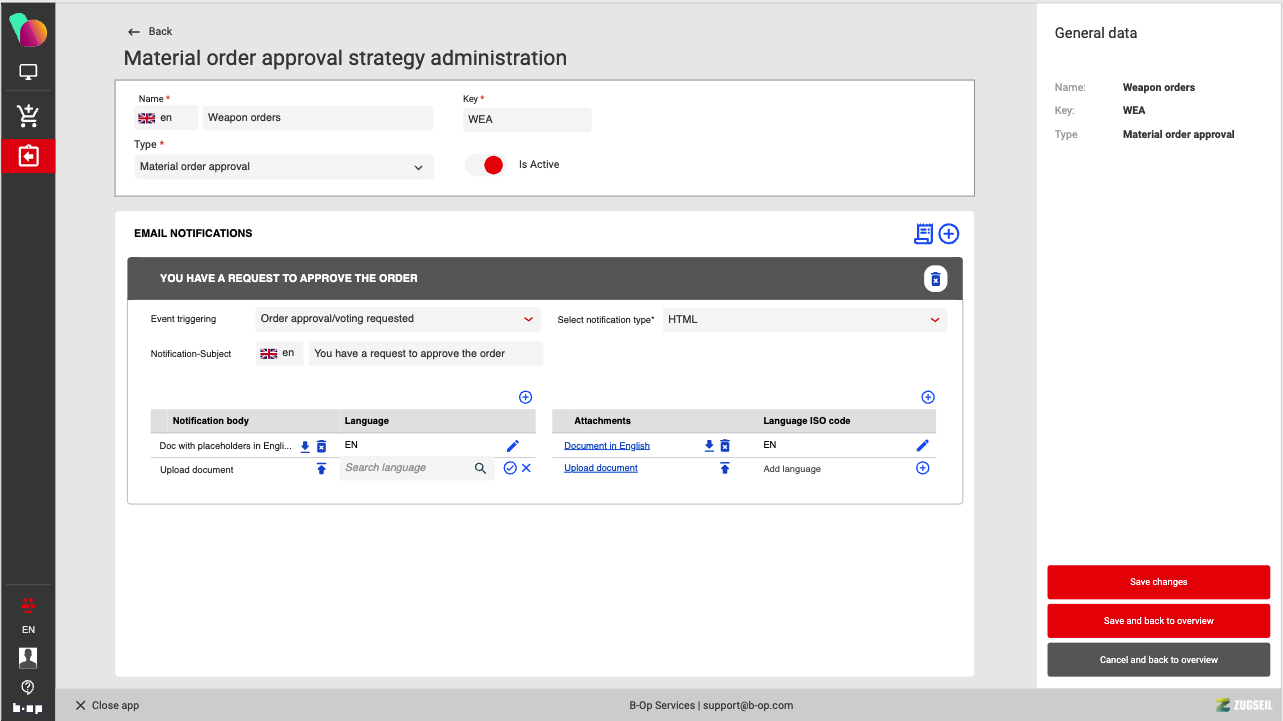Click Save changes button
This screenshot has height=721, width=1283.
[1158, 582]
